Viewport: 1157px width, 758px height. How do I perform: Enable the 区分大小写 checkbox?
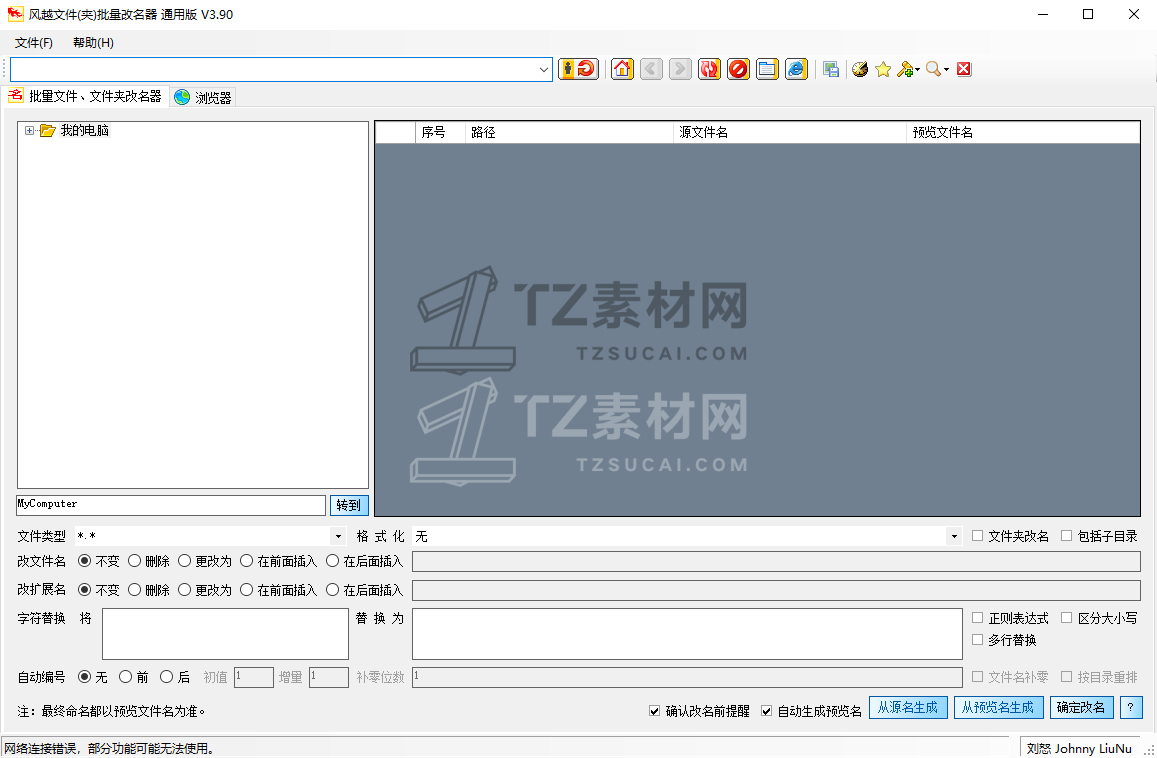(1066, 618)
